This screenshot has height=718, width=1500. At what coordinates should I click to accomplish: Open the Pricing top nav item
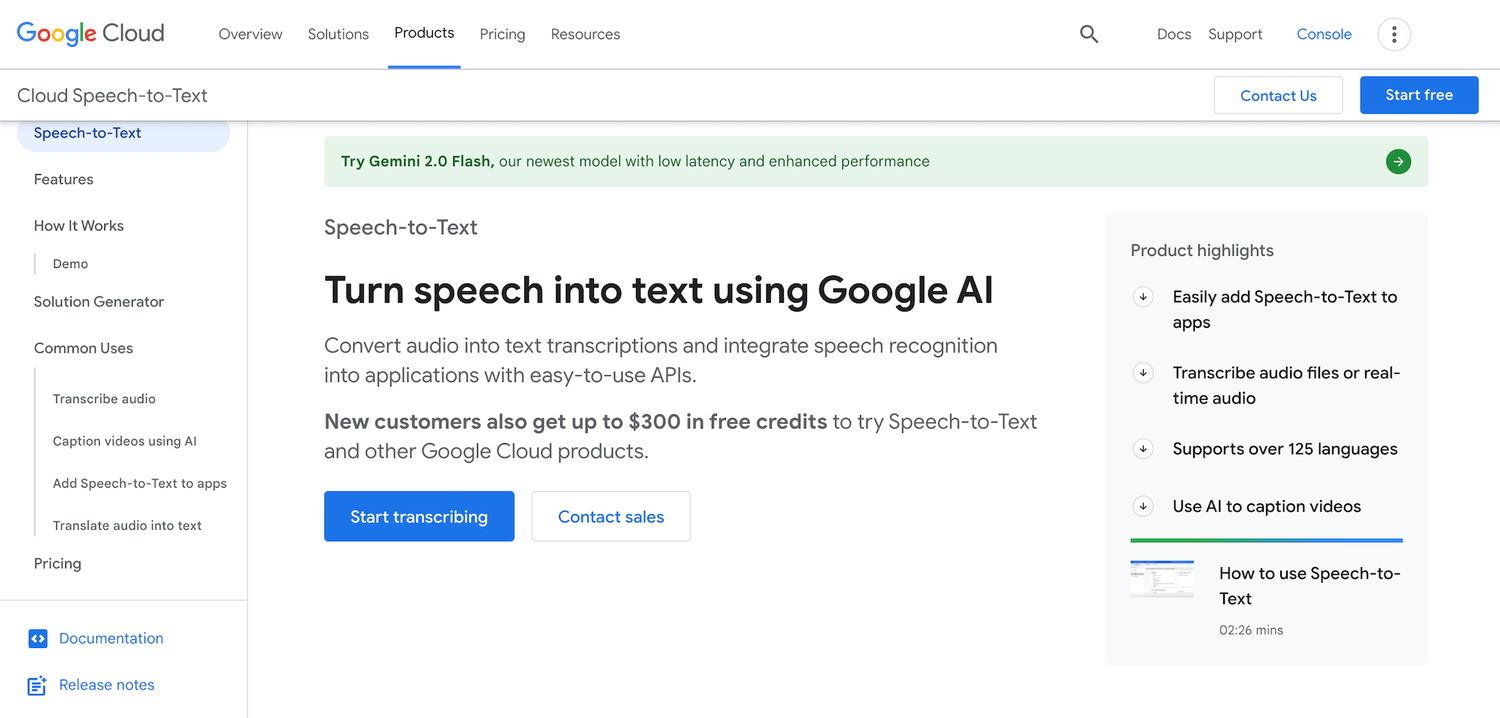click(x=502, y=34)
